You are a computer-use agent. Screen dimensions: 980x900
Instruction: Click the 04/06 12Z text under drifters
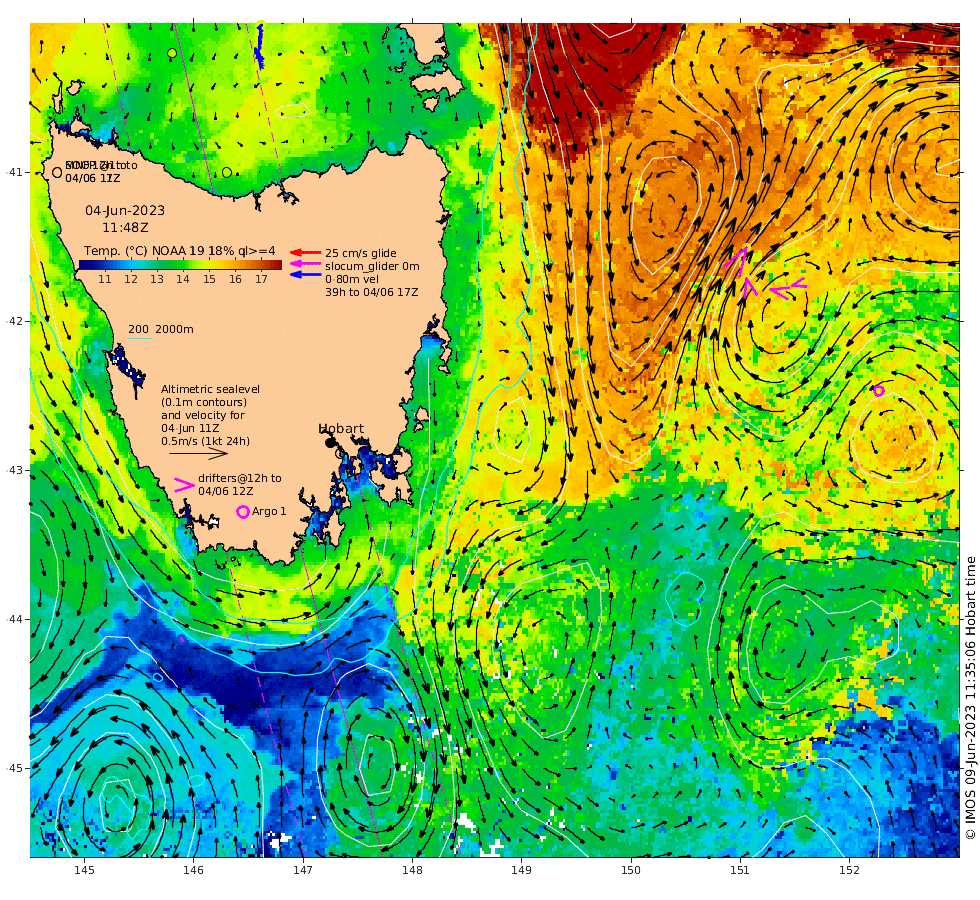point(226,491)
